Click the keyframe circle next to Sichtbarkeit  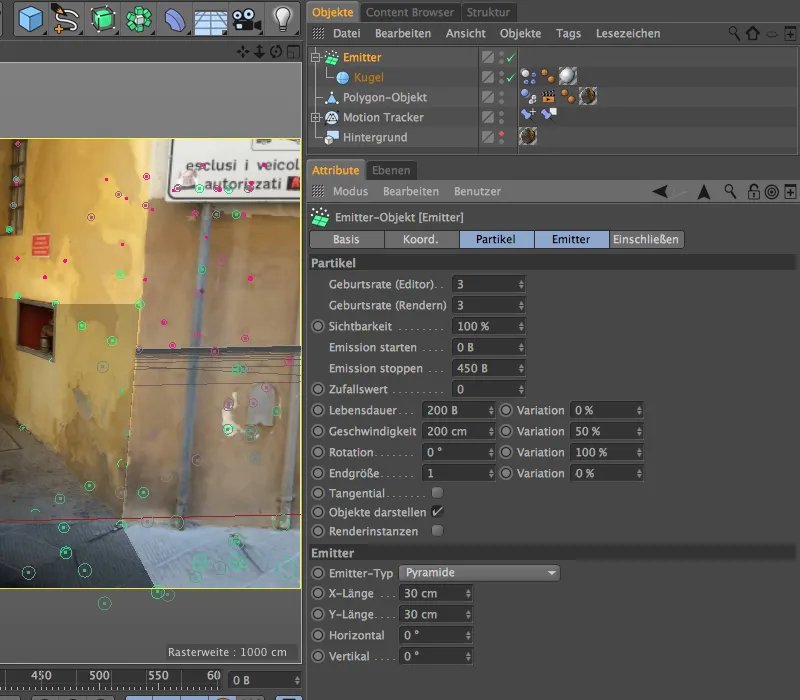318,327
